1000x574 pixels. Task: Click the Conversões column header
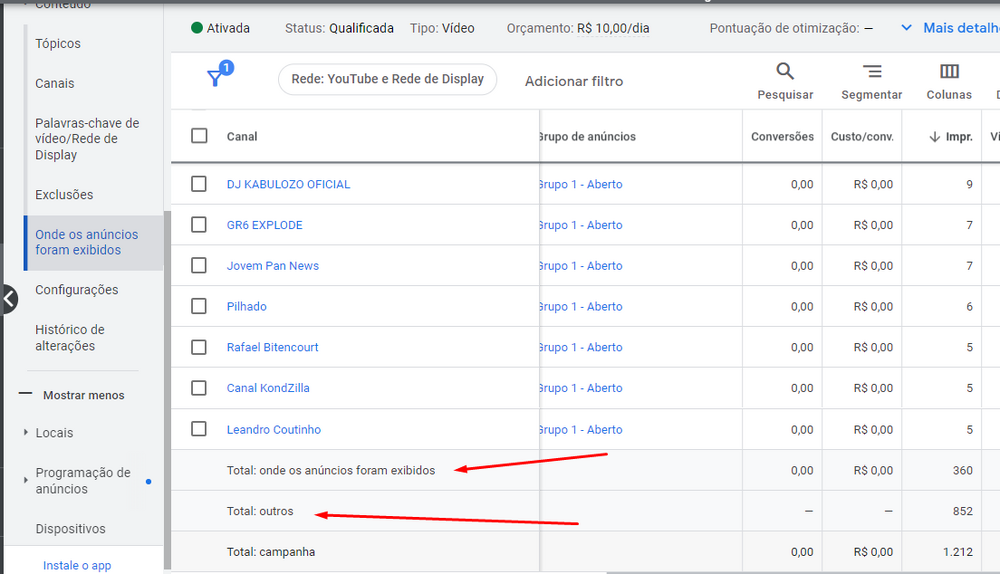click(783, 136)
